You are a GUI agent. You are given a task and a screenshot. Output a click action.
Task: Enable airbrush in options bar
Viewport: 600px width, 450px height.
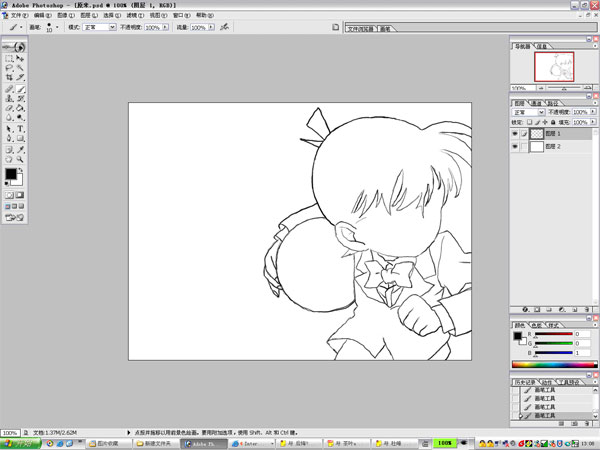click(225, 27)
